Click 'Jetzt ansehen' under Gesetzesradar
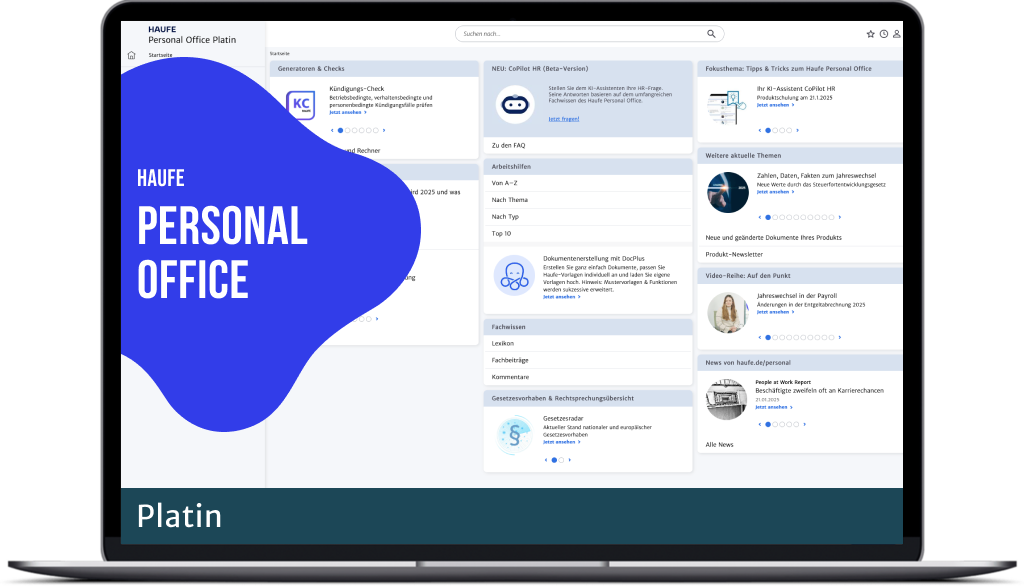Screen dimensions: 1024x586 click(x=562, y=442)
